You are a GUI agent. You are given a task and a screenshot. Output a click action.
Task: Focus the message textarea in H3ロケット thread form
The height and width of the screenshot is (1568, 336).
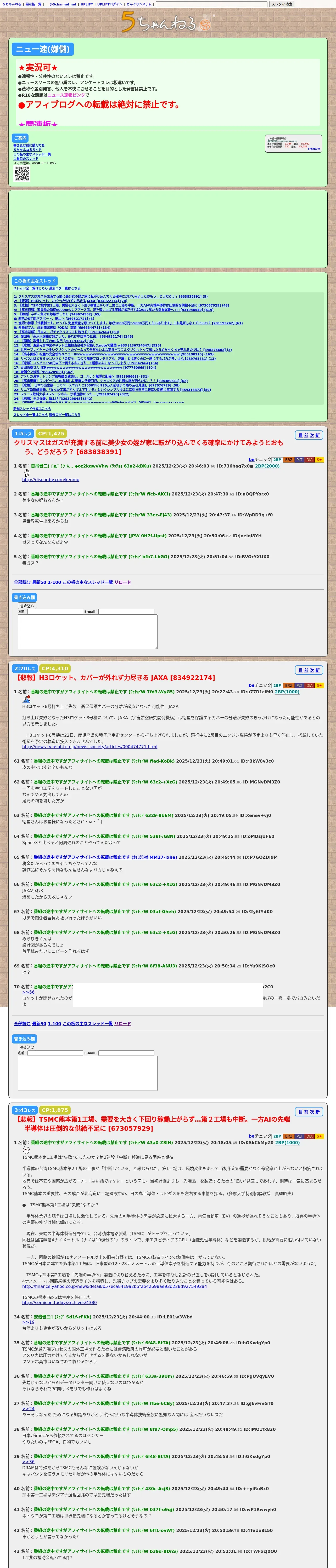click(88, 1073)
